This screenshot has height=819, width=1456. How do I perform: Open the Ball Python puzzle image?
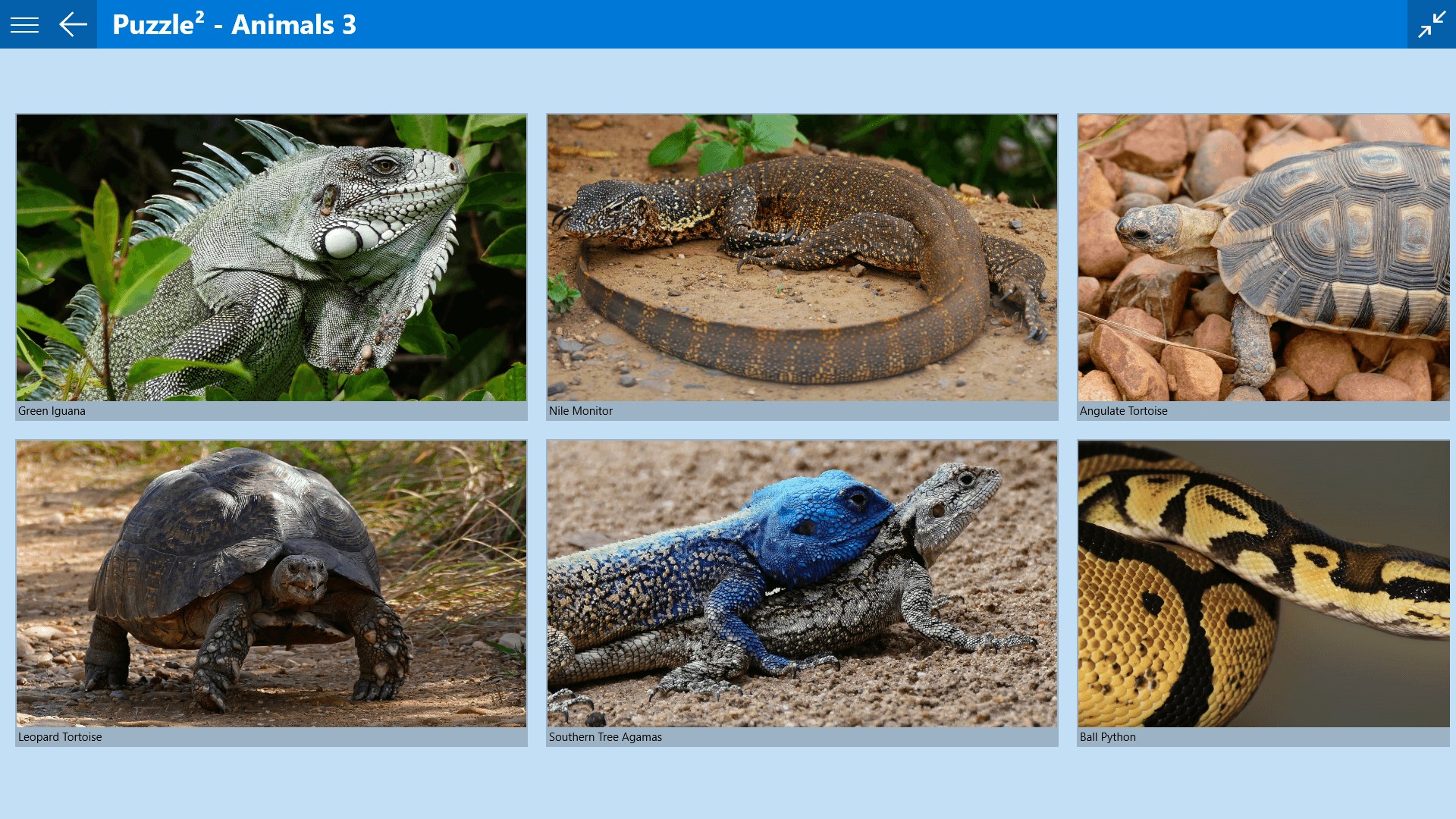[1264, 584]
